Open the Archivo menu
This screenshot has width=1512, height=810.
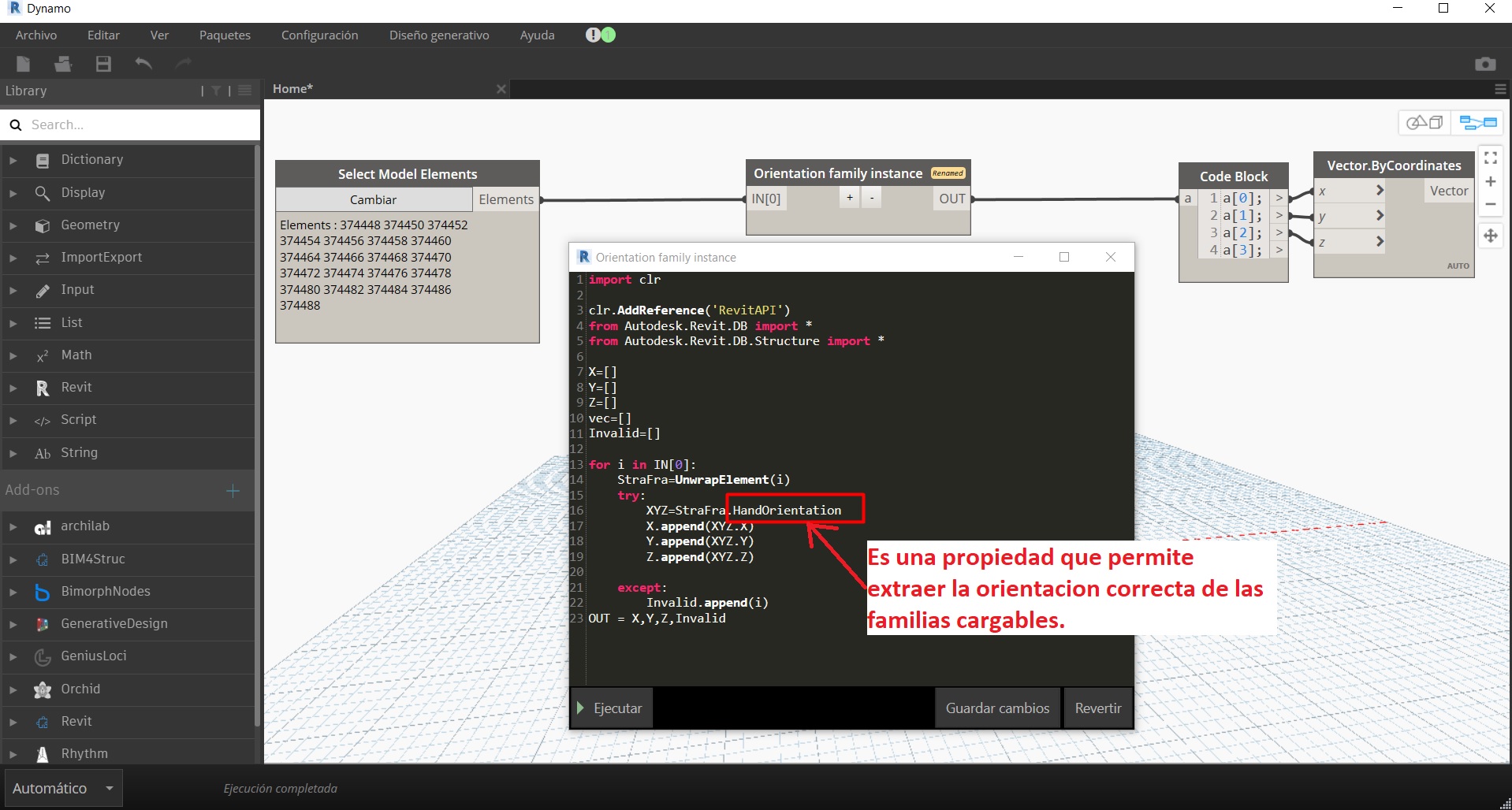[x=36, y=35]
